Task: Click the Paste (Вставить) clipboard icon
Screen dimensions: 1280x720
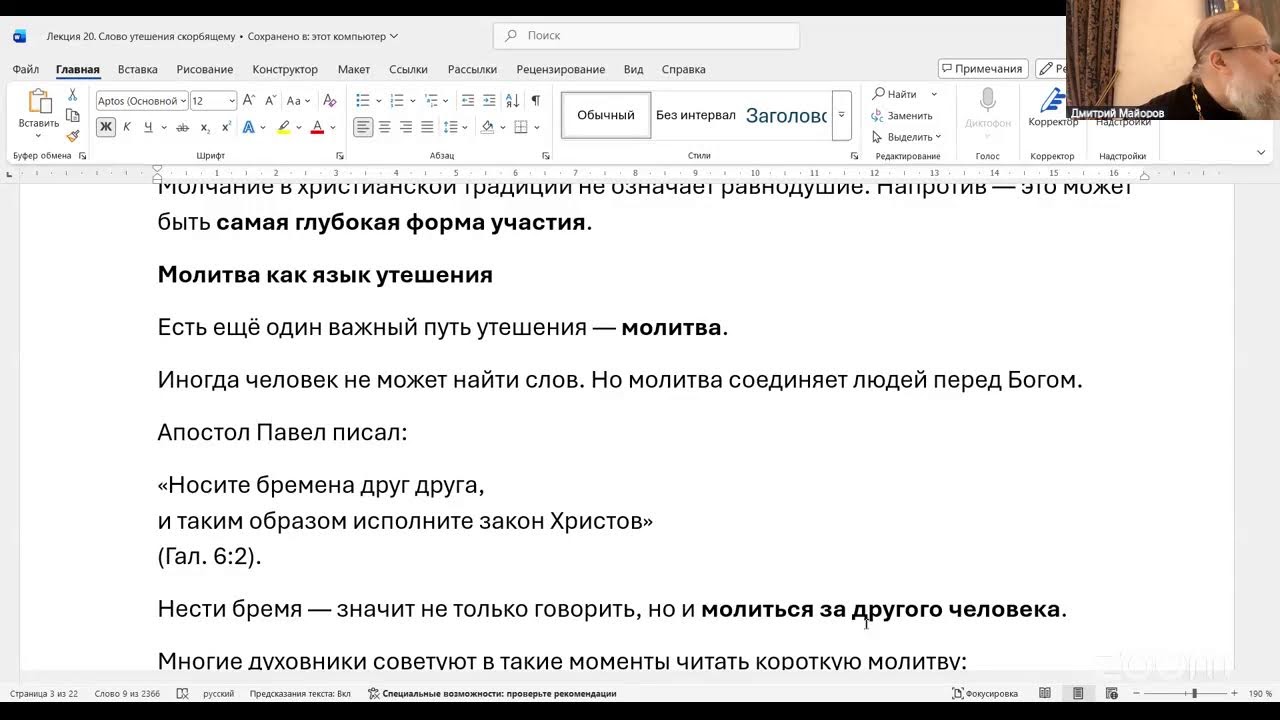Action: pyautogui.click(x=39, y=102)
